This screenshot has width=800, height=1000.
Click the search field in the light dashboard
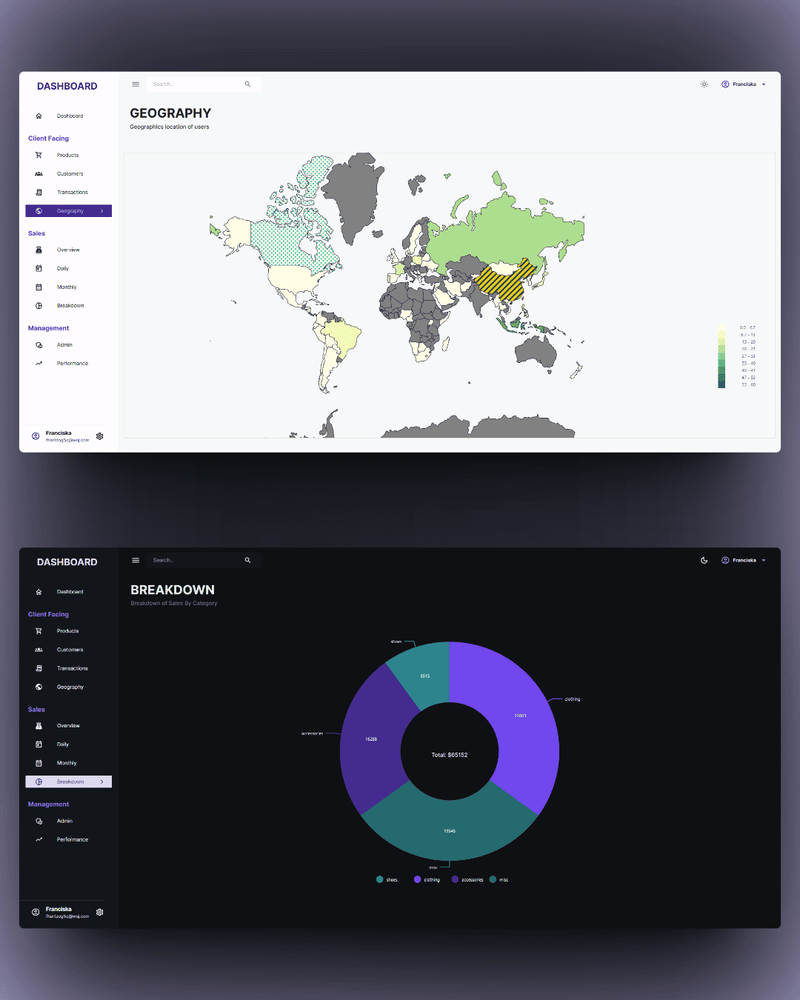click(195, 84)
